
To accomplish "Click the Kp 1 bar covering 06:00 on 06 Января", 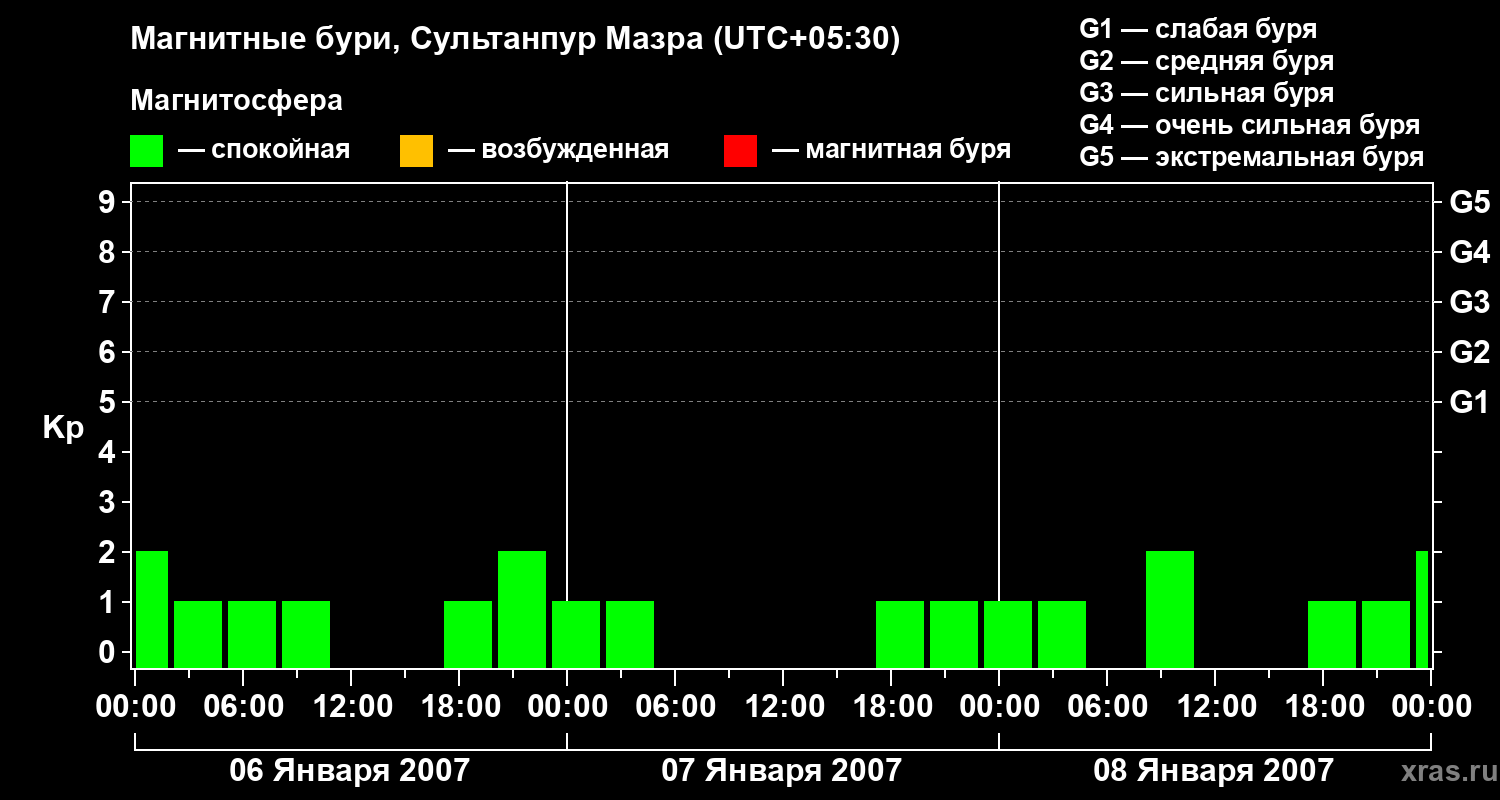I will click(x=252, y=634).
